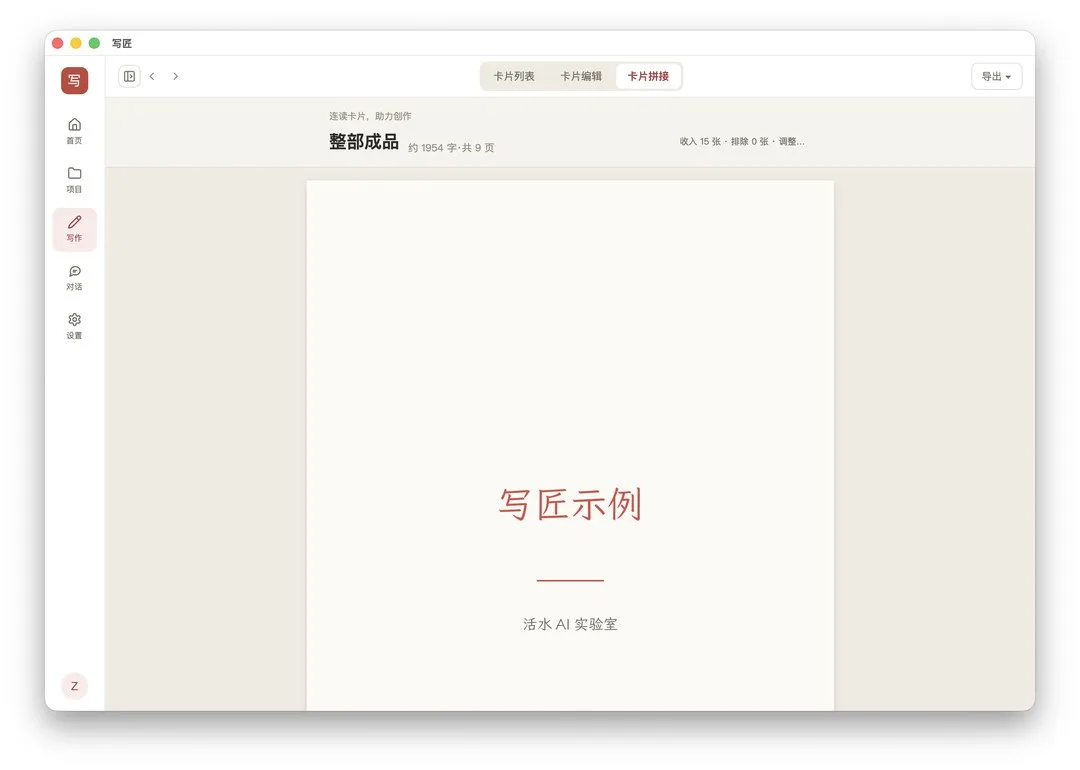Close the 写匠 window
The image size is (1080, 770).
pyautogui.click(x=58, y=43)
